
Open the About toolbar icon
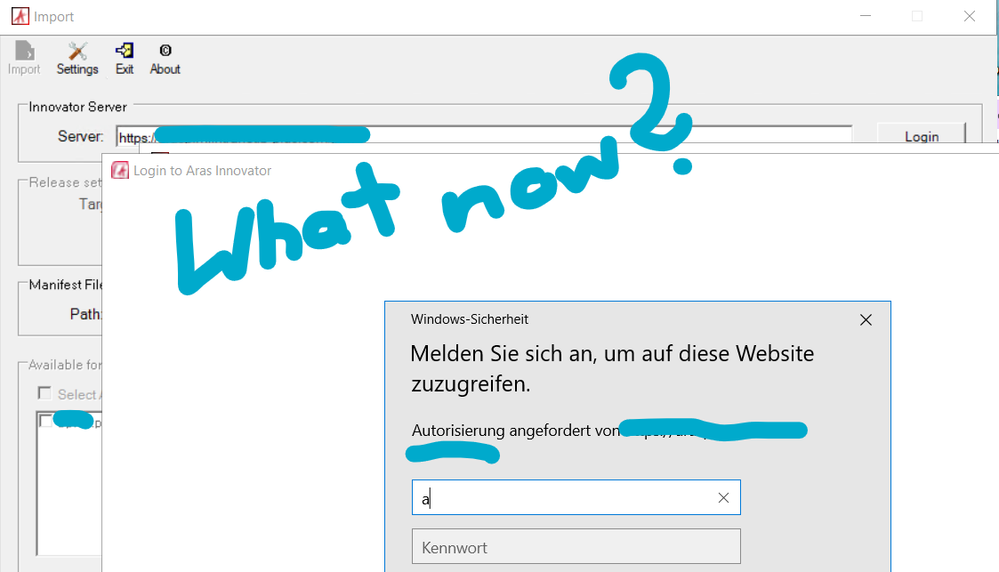(x=165, y=58)
